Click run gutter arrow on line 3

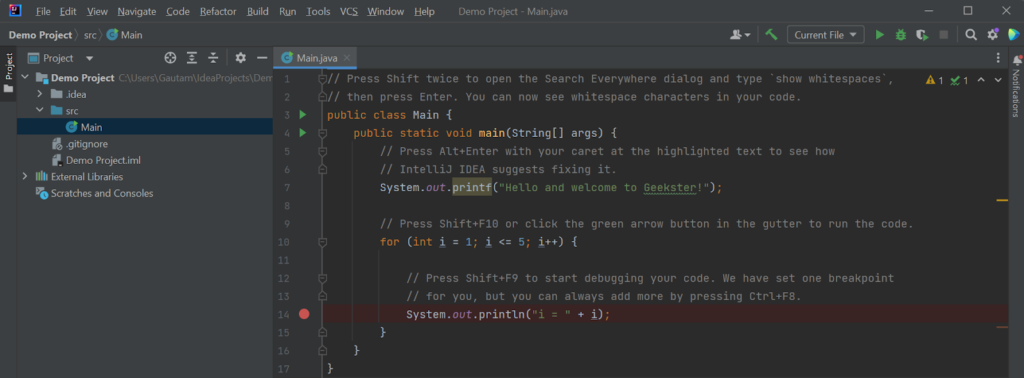point(302,115)
